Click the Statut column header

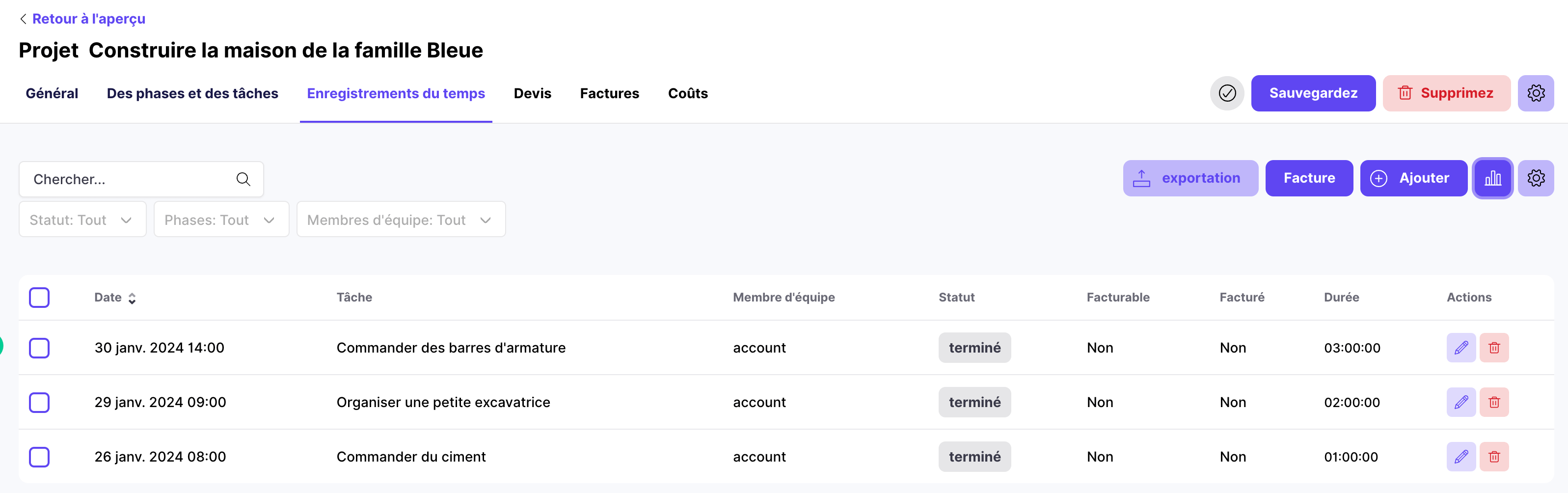pyautogui.click(x=956, y=297)
